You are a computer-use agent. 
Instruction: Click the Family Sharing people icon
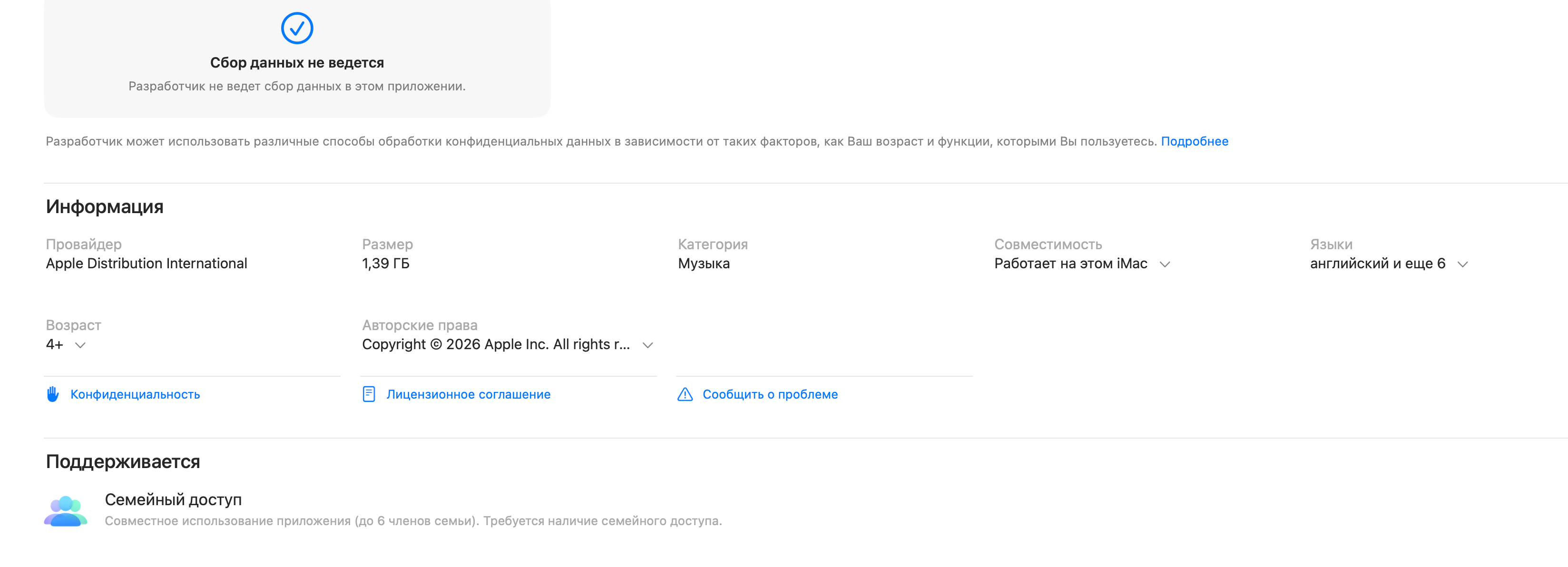tap(66, 510)
